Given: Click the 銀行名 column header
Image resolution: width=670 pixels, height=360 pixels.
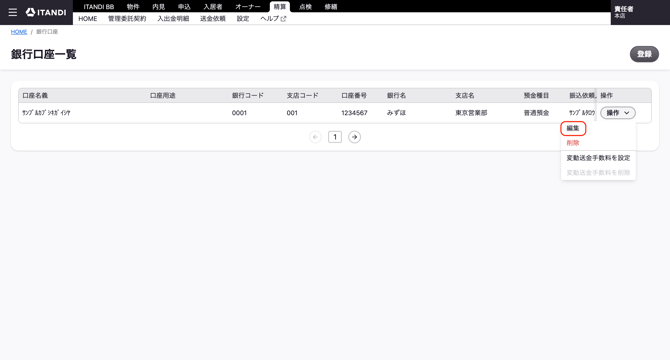Looking at the screenshot, I should (397, 96).
